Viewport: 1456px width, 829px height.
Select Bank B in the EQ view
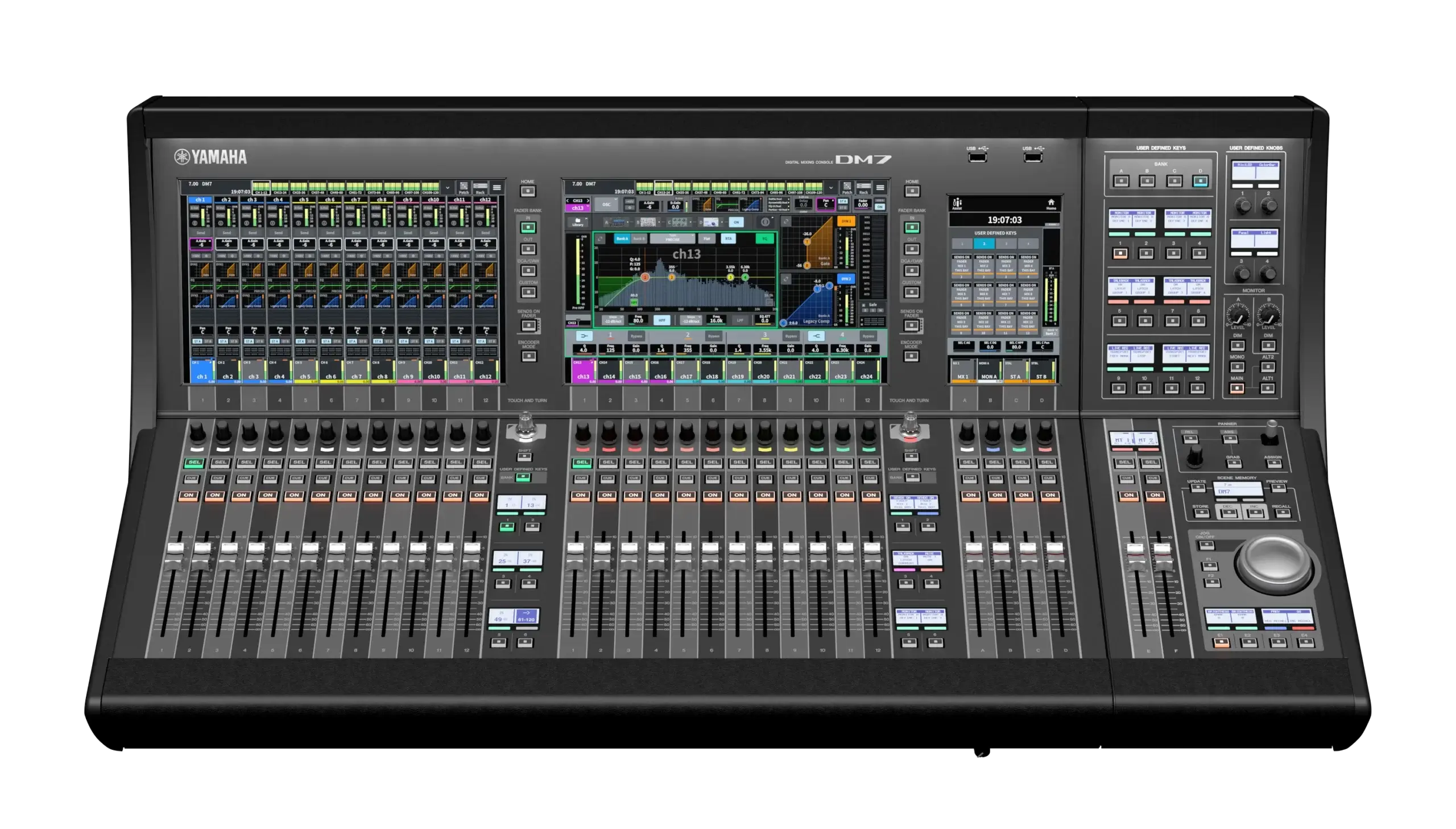pyautogui.click(x=639, y=238)
